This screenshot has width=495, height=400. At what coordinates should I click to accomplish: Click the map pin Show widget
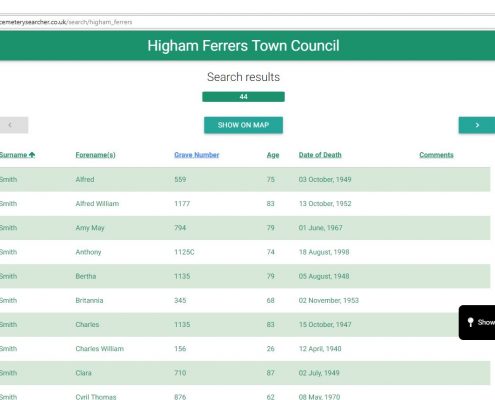477,322
